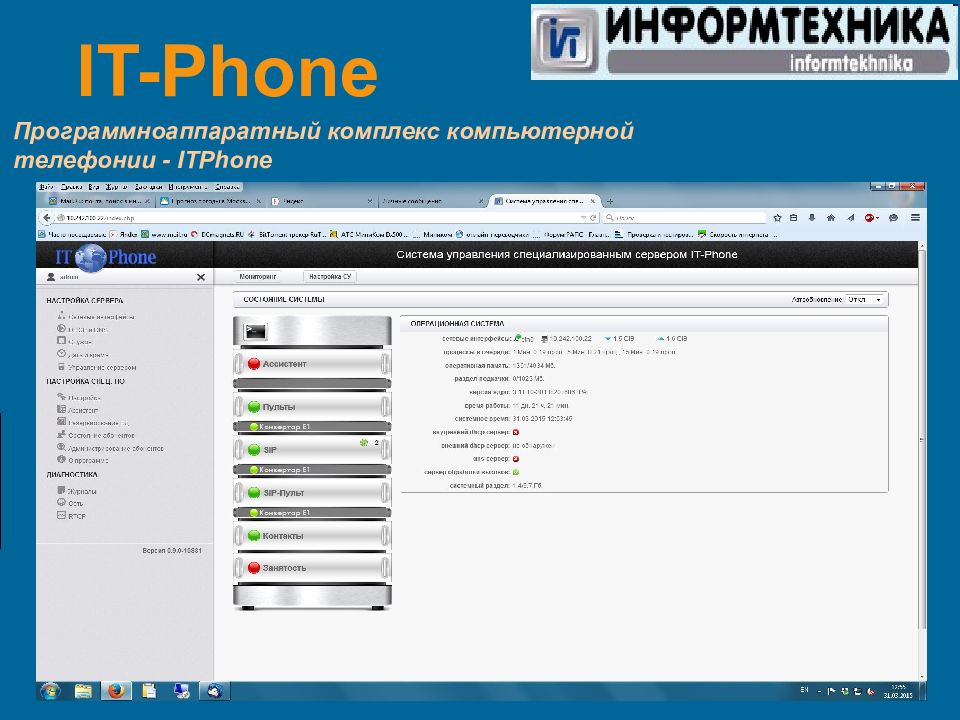Image resolution: width=960 pixels, height=720 pixels.
Task: Click the Занятость module in server rack
Action: point(312,568)
